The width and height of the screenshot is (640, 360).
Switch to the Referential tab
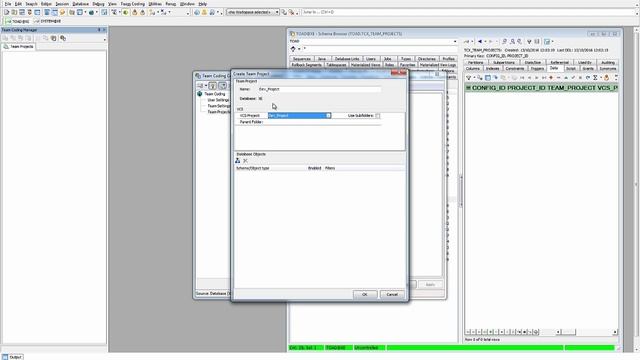[x=559, y=62]
